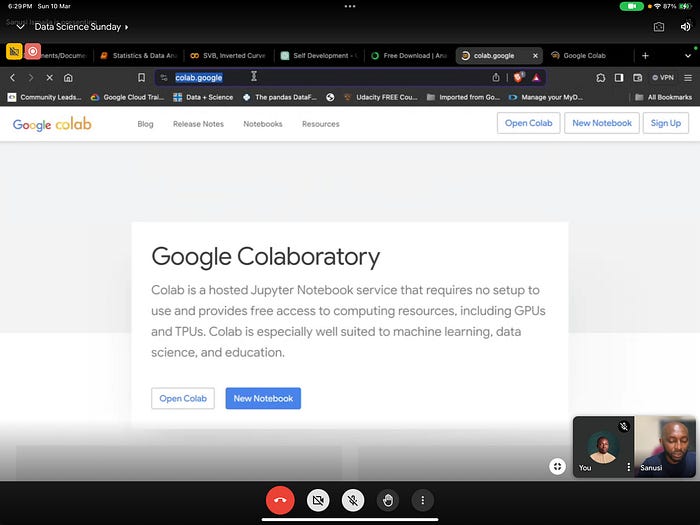Share the page via share icon

coord(496,78)
